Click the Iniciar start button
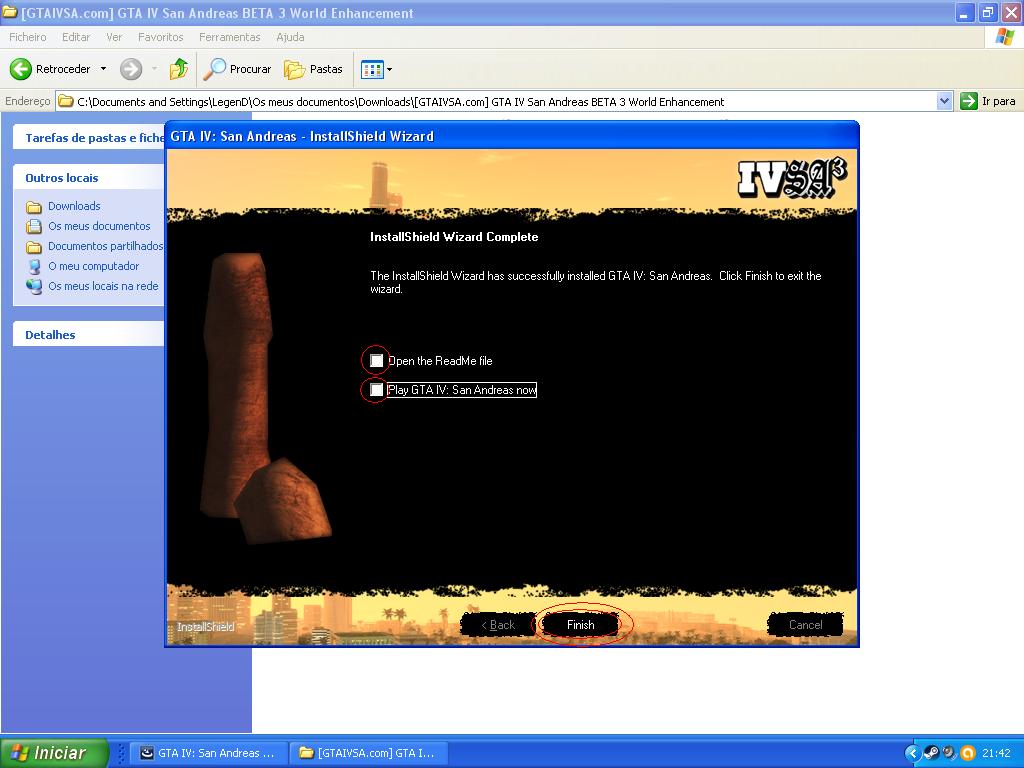 [54, 753]
